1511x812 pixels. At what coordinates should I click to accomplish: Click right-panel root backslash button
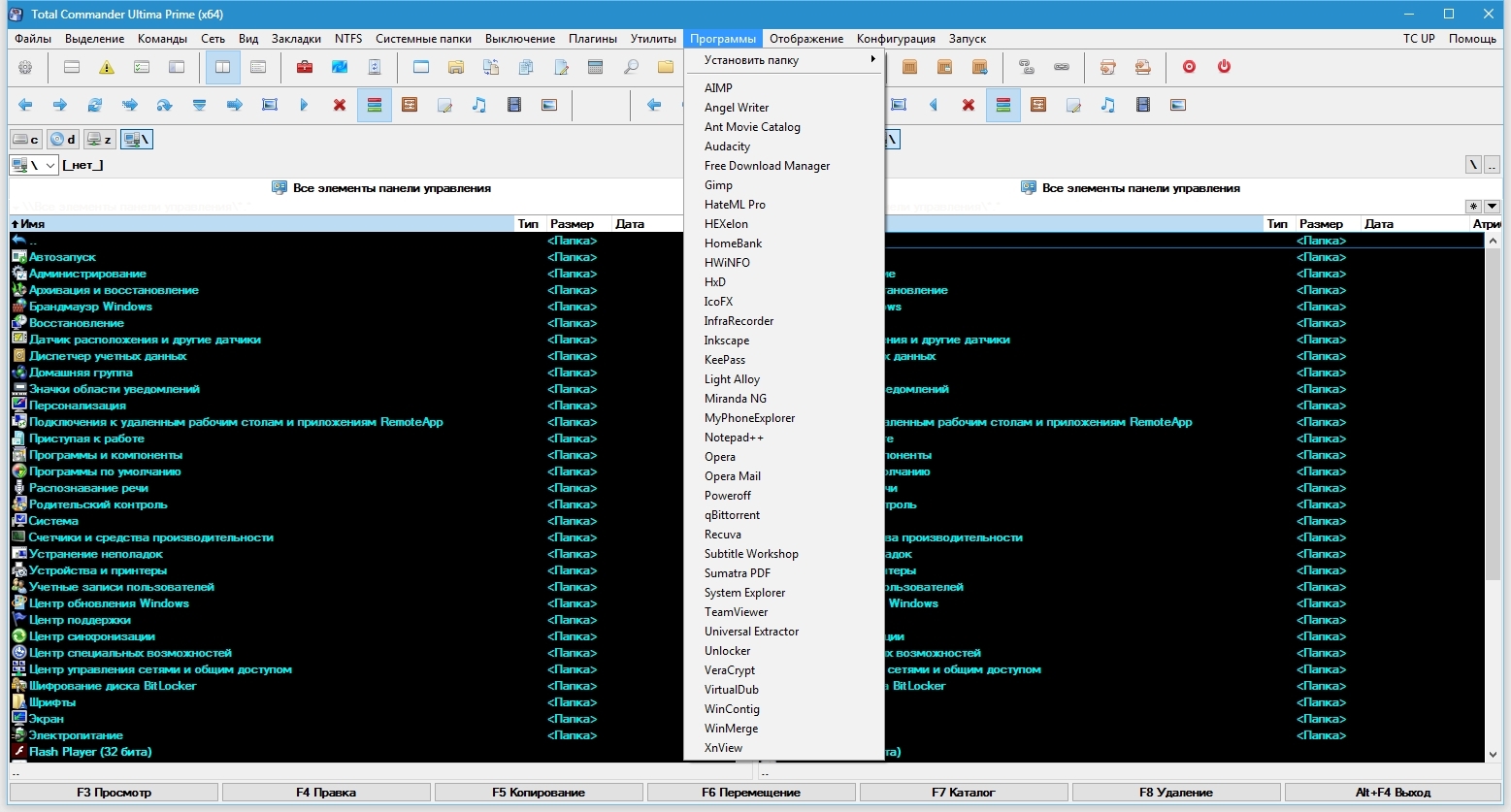click(x=1473, y=165)
